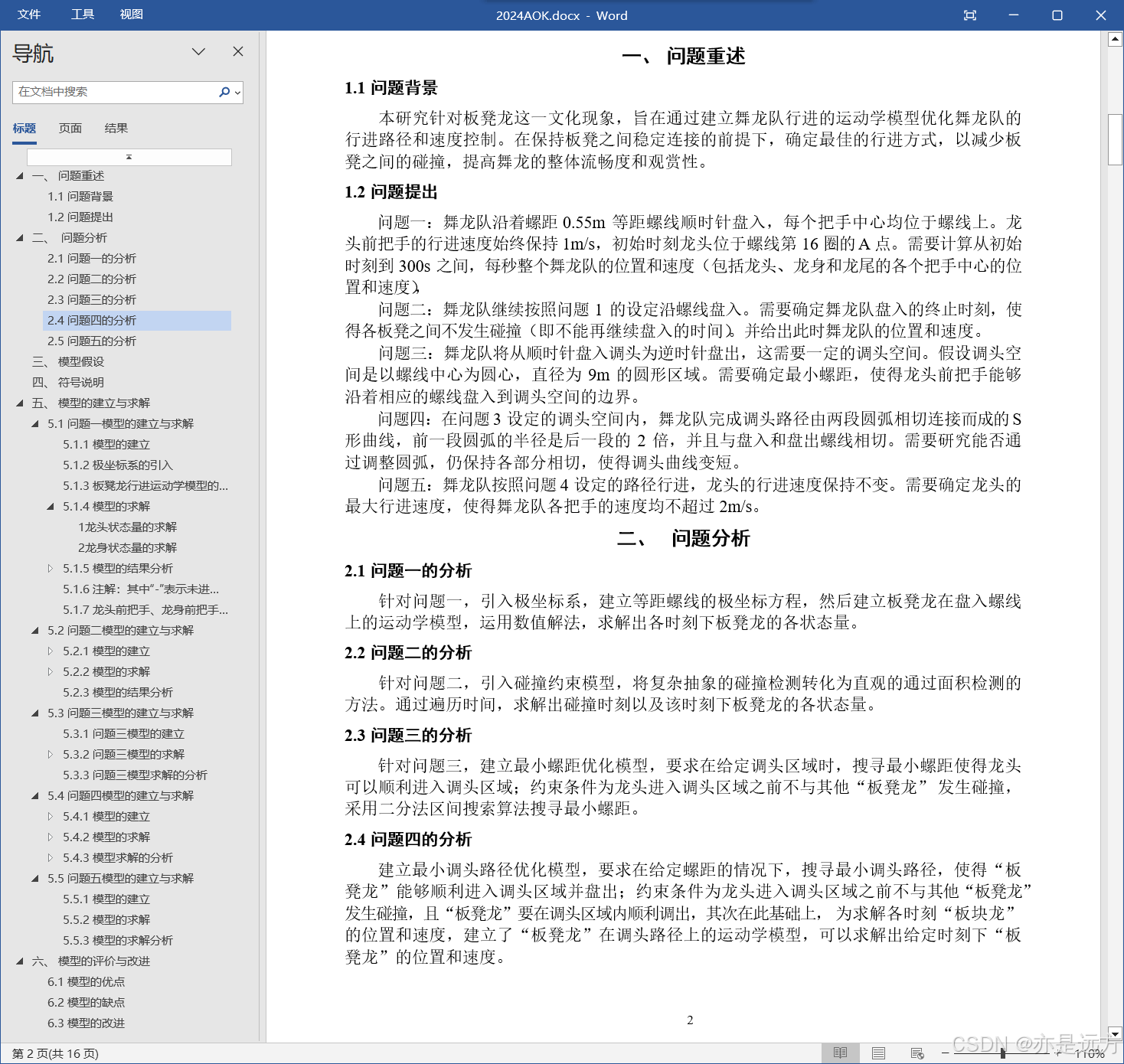Click the vertical scrollbar down arrow

pyautogui.click(x=1116, y=1033)
